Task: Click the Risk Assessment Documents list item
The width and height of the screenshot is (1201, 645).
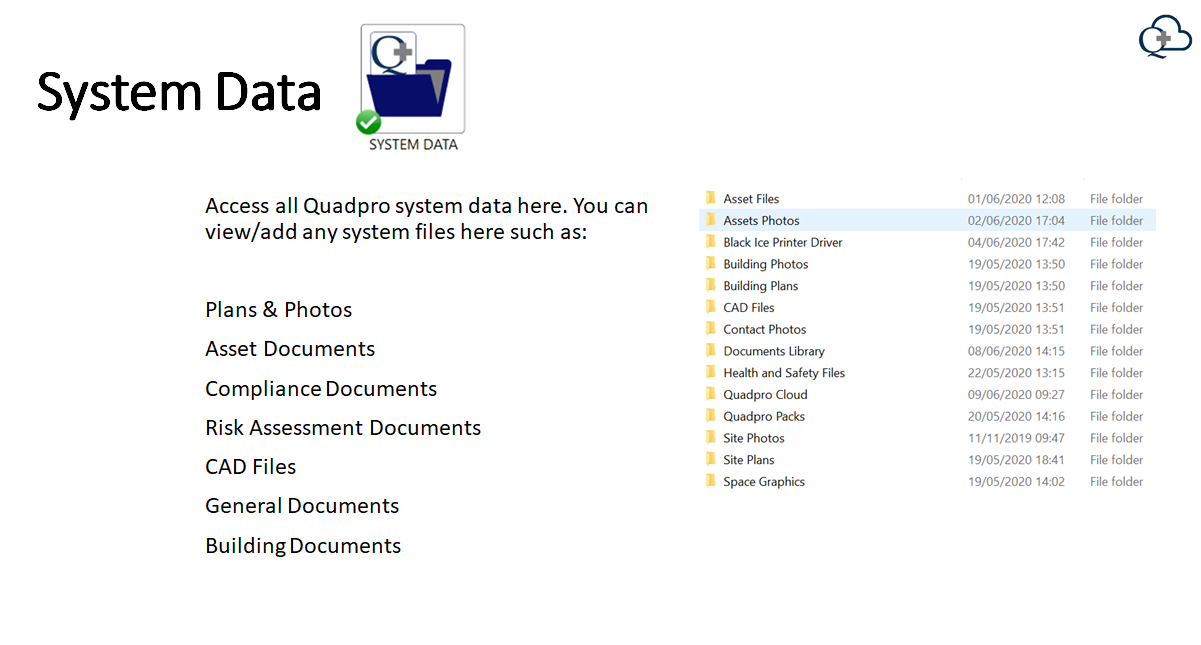Action: [x=343, y=428]
